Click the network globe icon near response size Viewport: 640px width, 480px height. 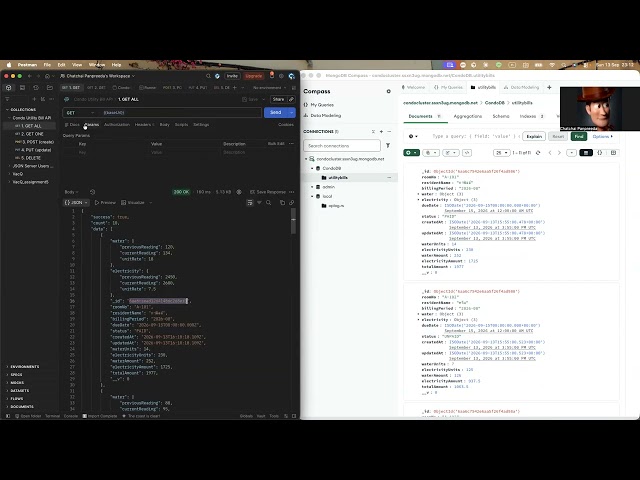coord(239,192)
